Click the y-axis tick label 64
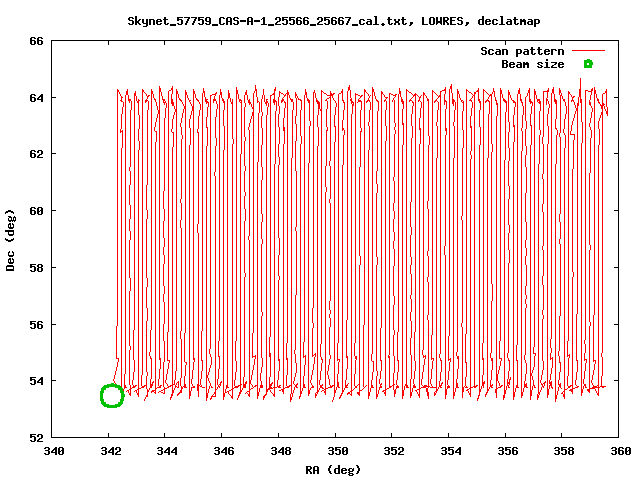This screenshot has width=640, height=480. point(36,98)
